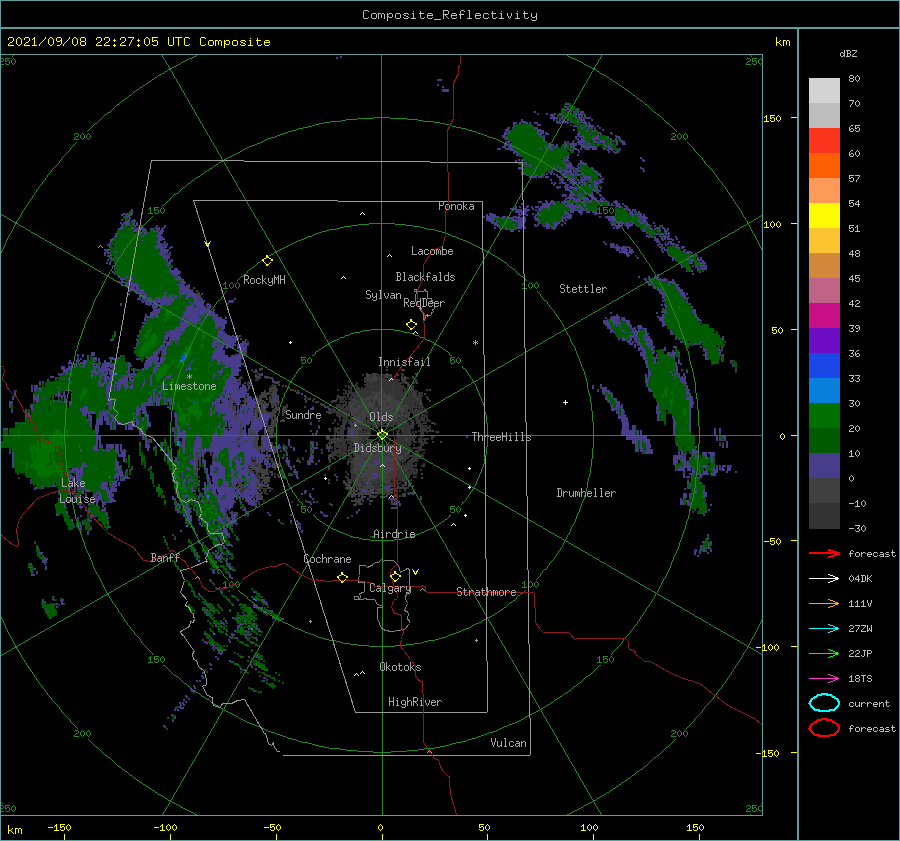Click the yellow diamond marker in Calgary
The height and width of the screenshot is (841, 900).
pos(395,576)
